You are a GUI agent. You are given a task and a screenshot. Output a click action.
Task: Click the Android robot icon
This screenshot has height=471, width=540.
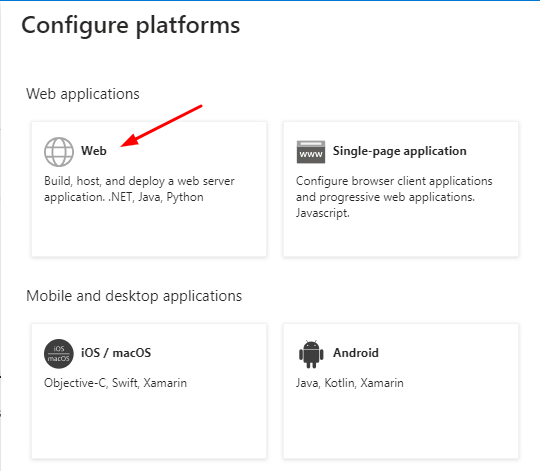coord(311,354)
